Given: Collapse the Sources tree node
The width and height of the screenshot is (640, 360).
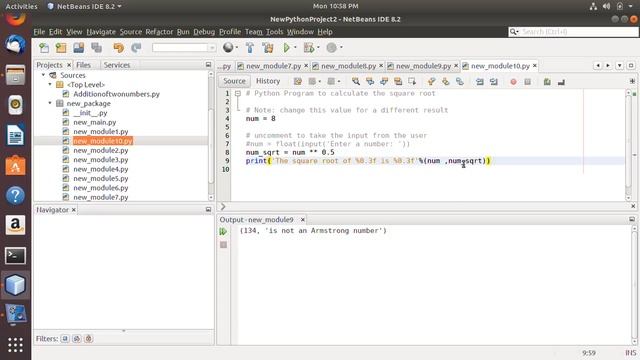Looking at the screenshot, I should pos(43,75).
